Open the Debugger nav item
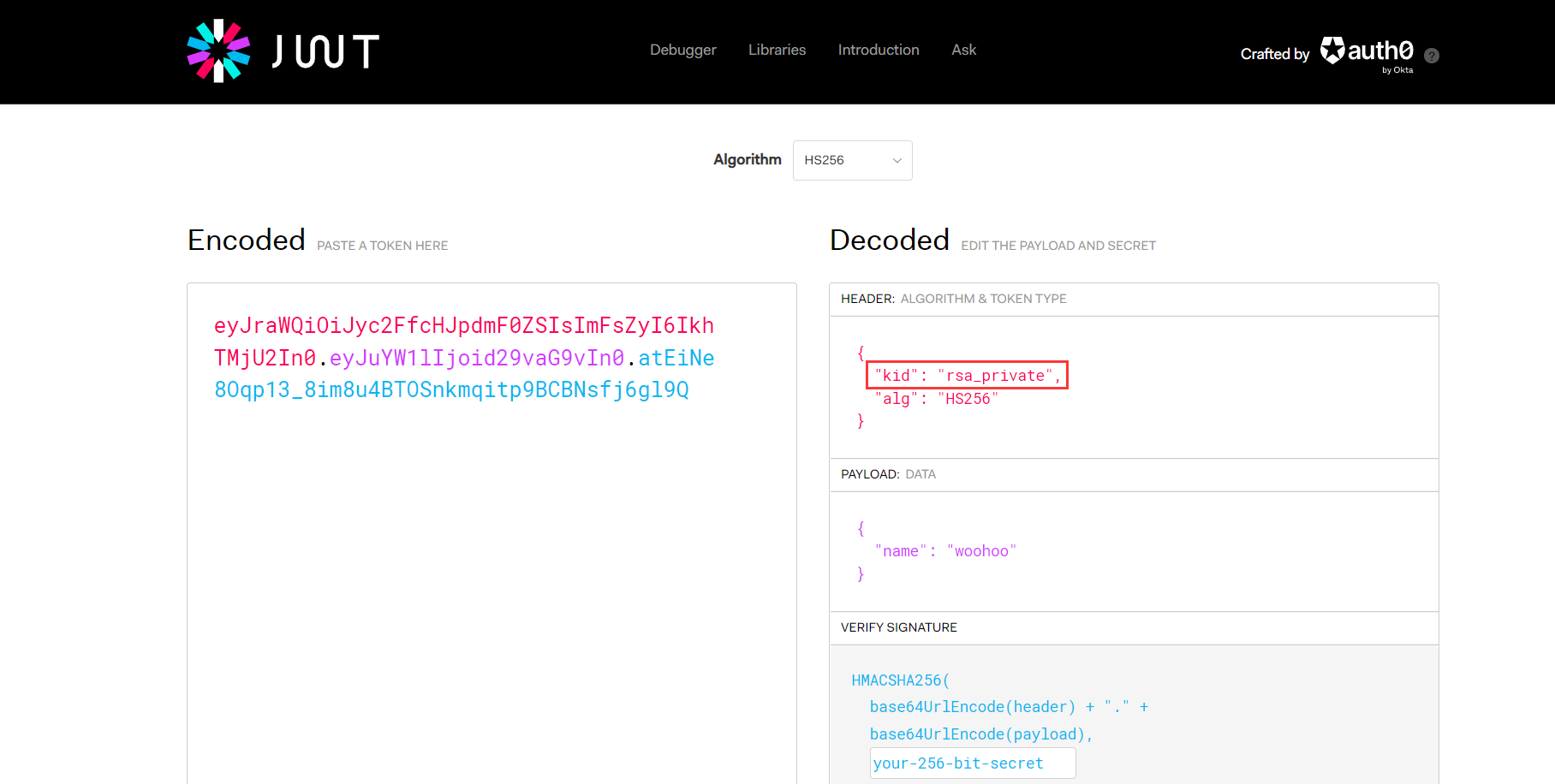This screenshot has height=784, width=1555. tap(682, 50)
